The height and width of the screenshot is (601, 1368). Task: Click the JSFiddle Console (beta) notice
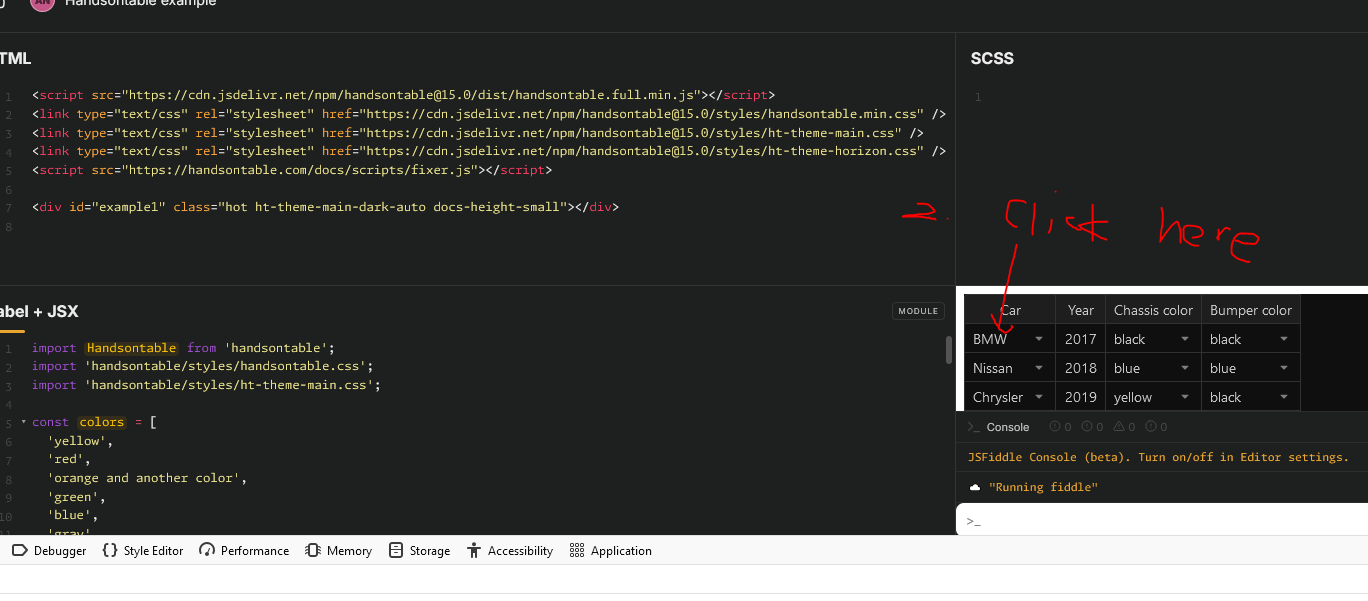click(1158, 457)
